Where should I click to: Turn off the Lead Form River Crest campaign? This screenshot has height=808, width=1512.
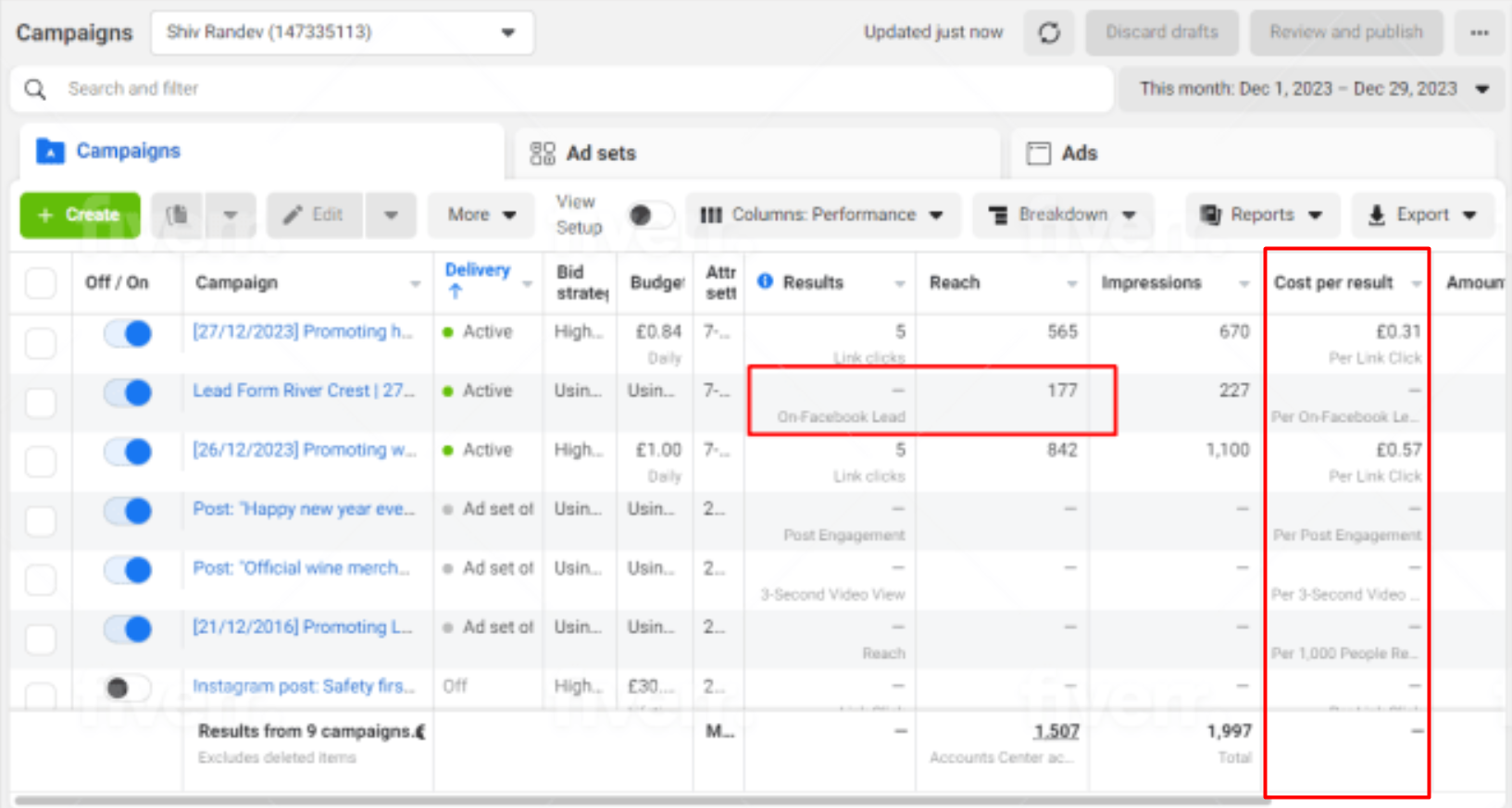(x=128, y=392)
